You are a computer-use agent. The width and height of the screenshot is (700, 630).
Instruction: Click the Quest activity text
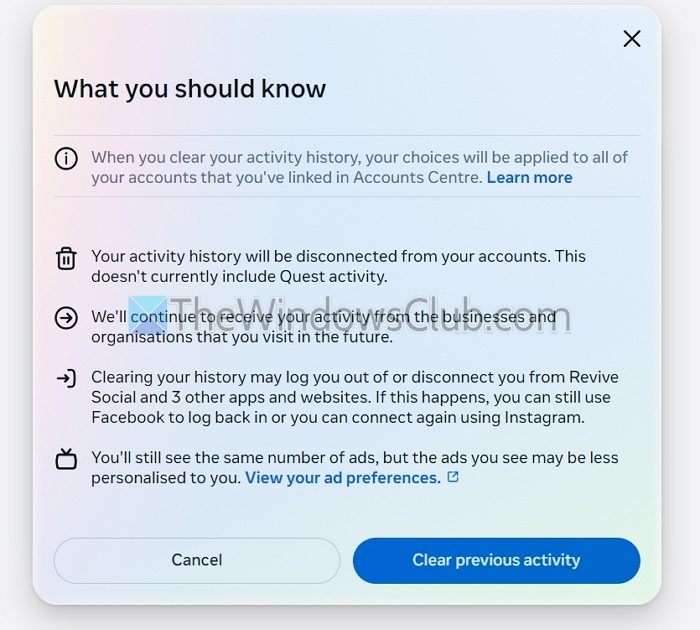[333, 277]
